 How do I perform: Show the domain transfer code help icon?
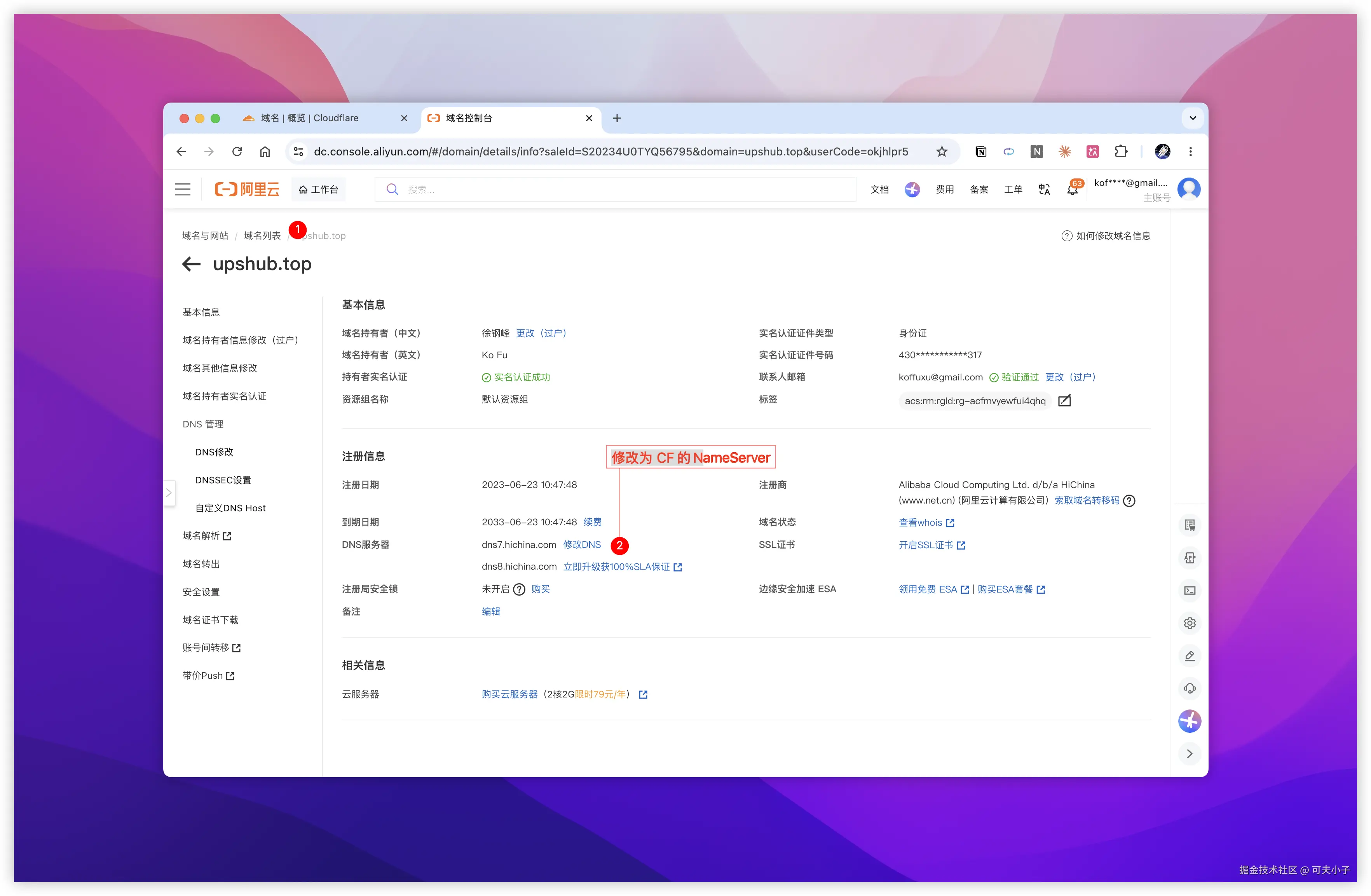(x=1129, y=500)
